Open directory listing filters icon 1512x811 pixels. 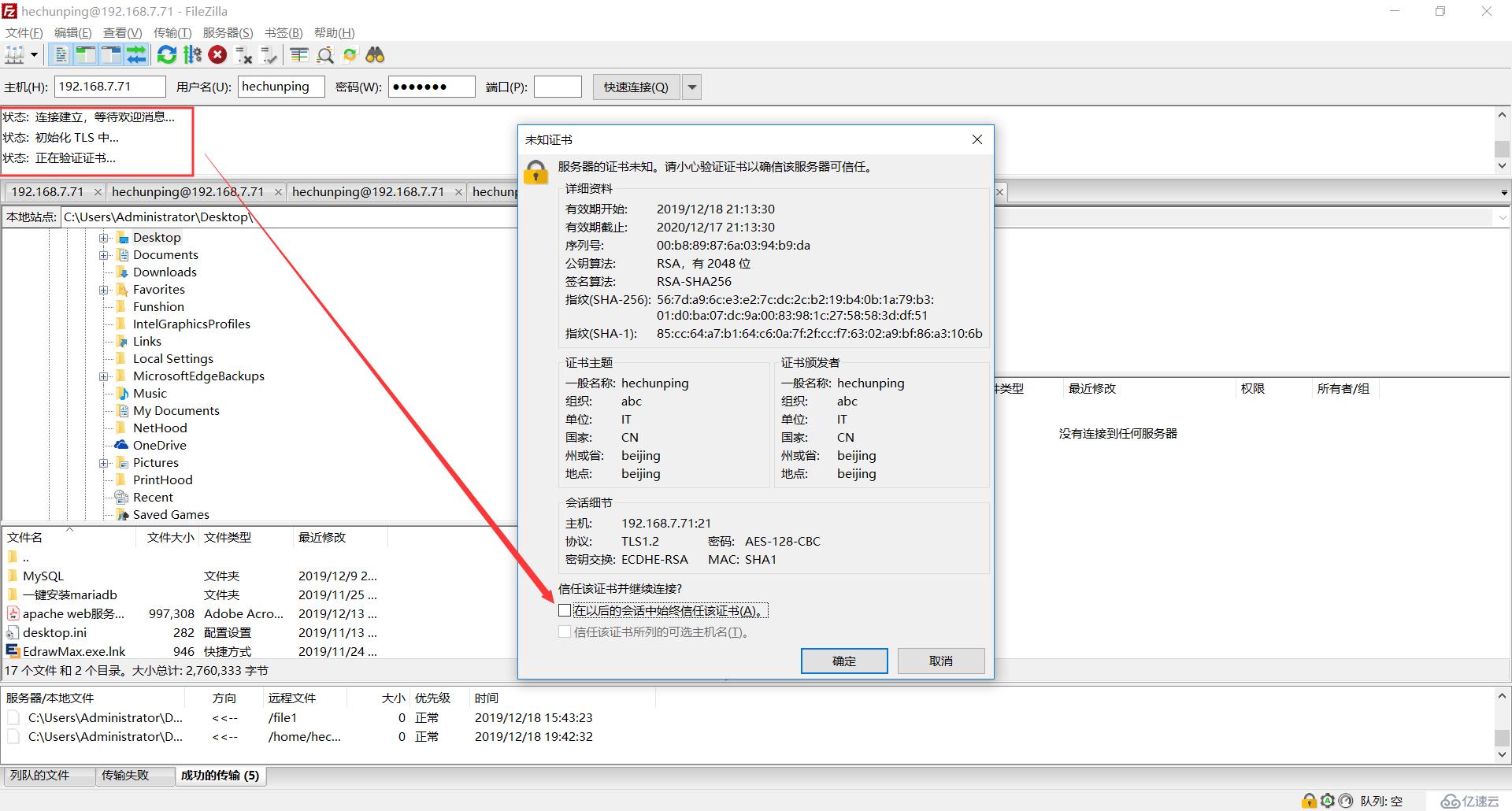(x=299, y=55)
